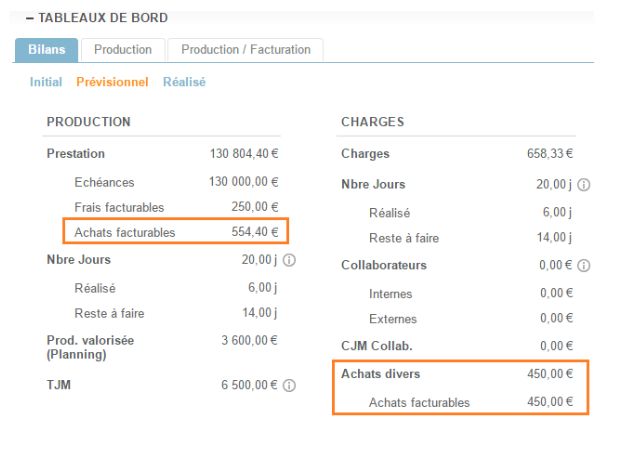Image resolution: width=625 pixels, height=453 pixels.
Task: Switch to the Réalisé view link under tabs
Action: 184,82
